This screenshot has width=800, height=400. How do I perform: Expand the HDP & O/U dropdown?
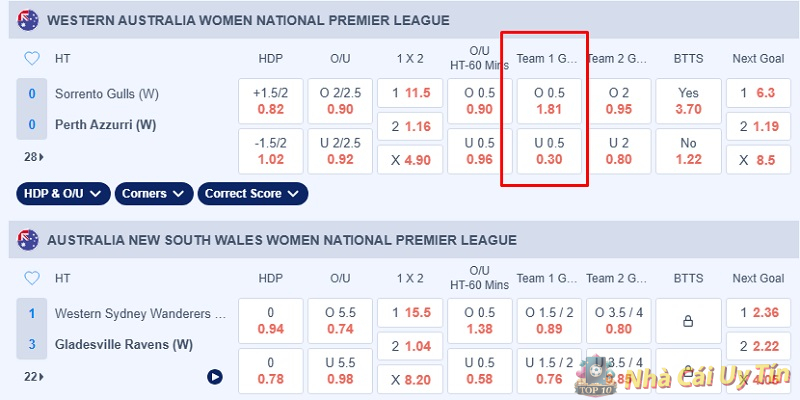coord(63,193)
